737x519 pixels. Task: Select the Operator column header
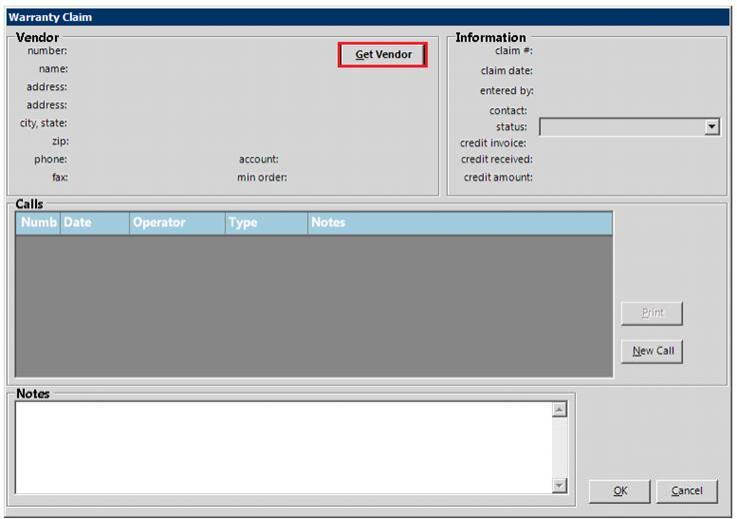tap(177, 223)
